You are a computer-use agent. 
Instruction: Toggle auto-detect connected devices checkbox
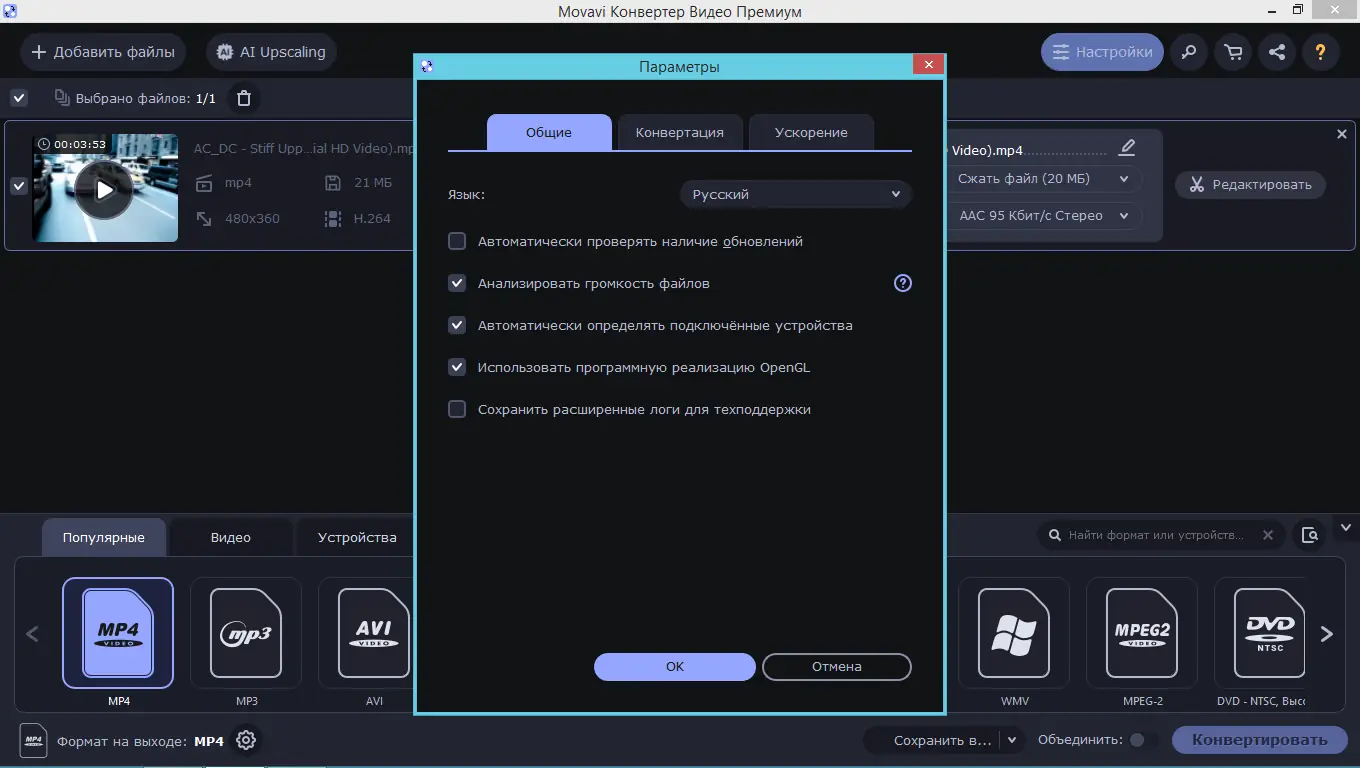click(x=457, y=325)
